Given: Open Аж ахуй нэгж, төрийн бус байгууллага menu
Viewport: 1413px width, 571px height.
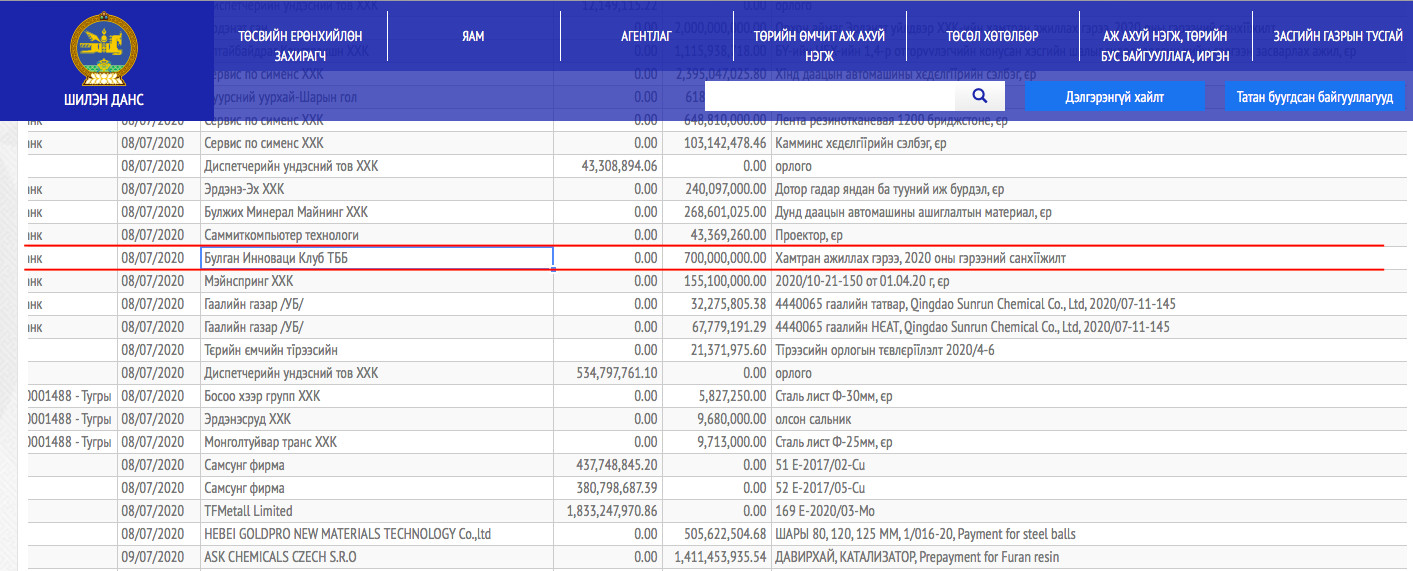Looking at the screenshot, I should point(1165,46).
